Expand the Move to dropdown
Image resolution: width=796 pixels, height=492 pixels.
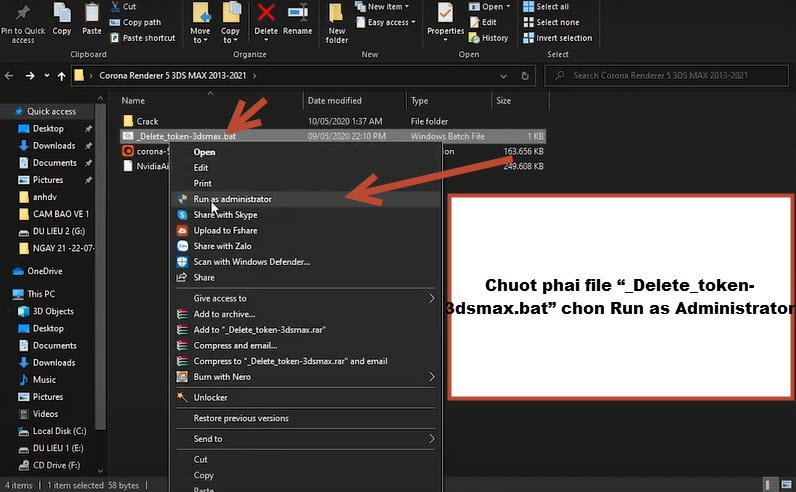coord(200,22)
